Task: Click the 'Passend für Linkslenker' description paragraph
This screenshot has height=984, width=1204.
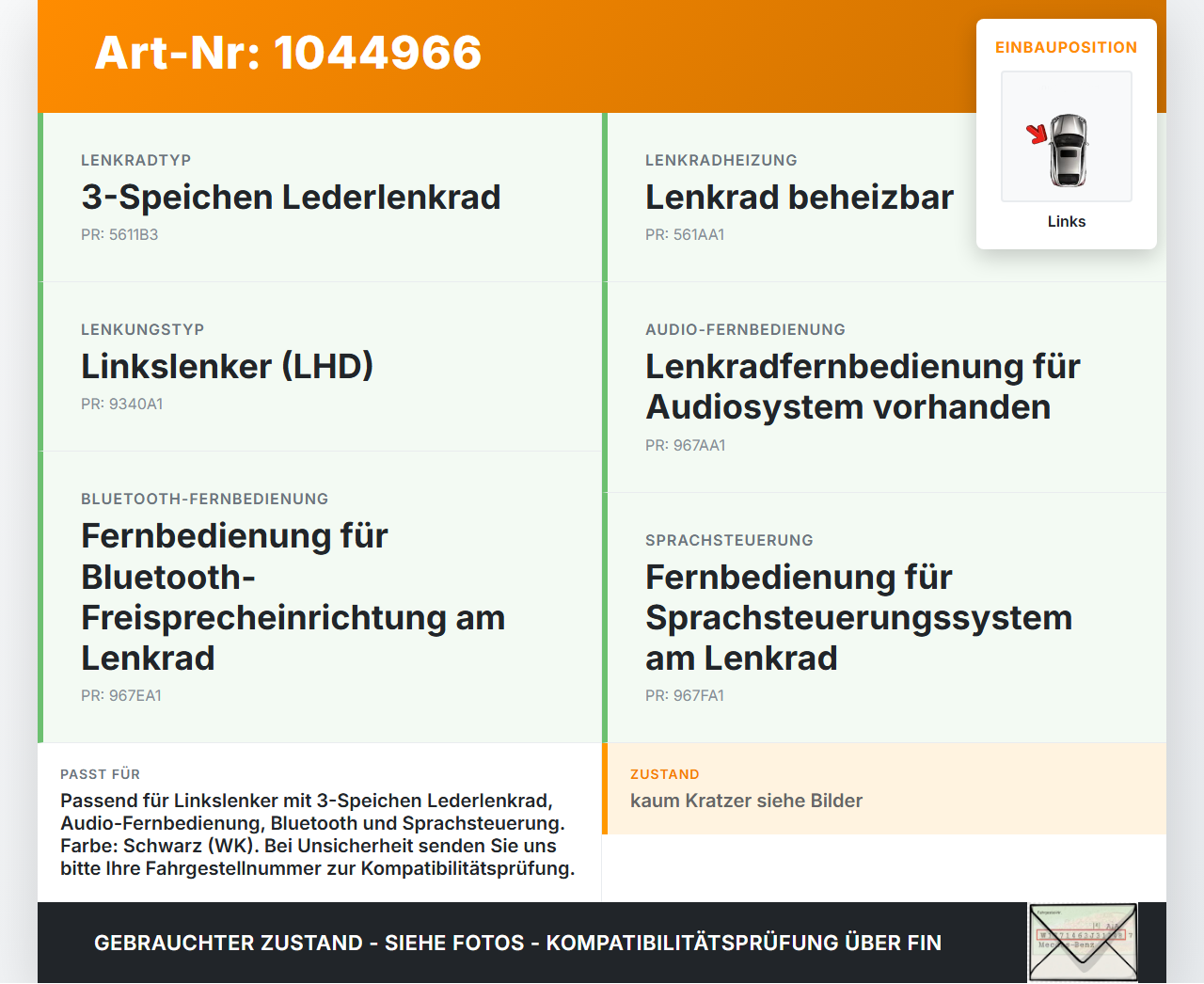Action: click(318, 834)
